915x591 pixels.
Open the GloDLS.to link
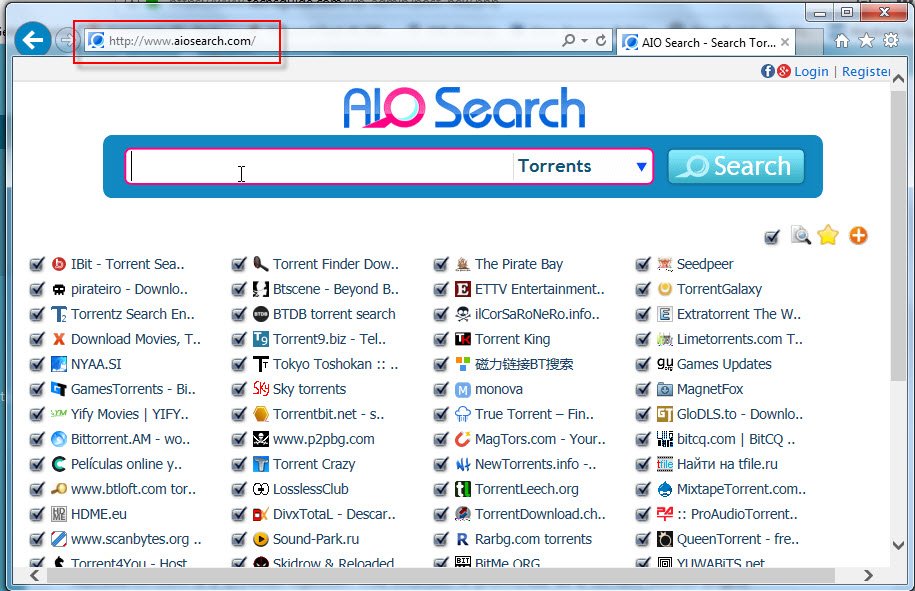[x=739, y=414]
